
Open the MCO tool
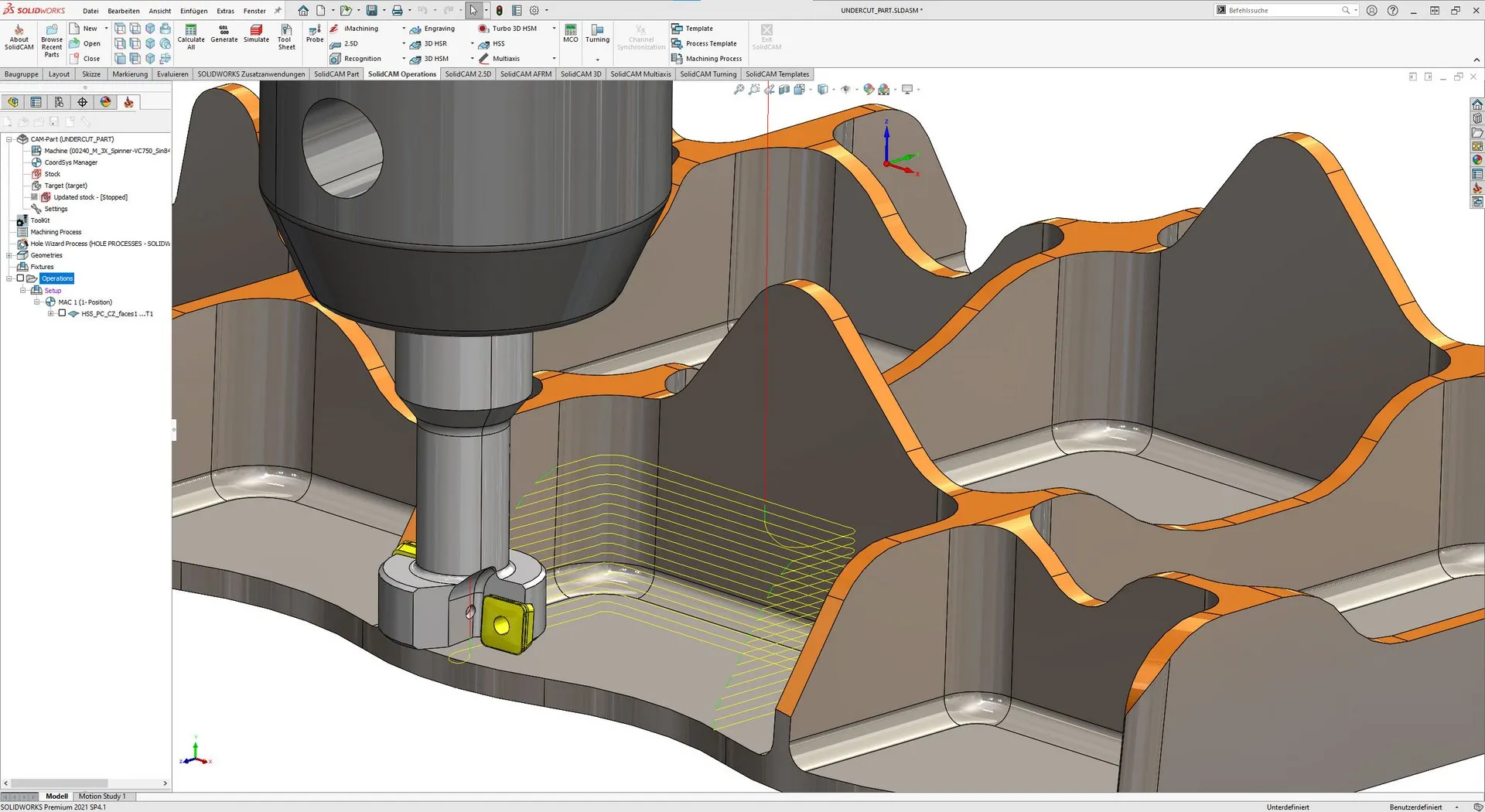570,34
